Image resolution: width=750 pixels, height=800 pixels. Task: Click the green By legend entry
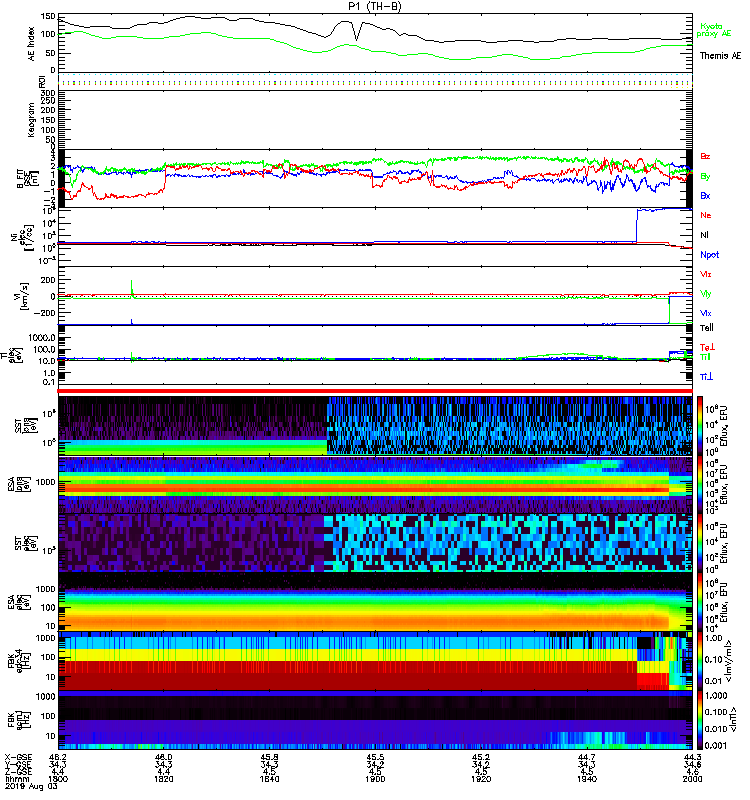(x=706, y=176)
